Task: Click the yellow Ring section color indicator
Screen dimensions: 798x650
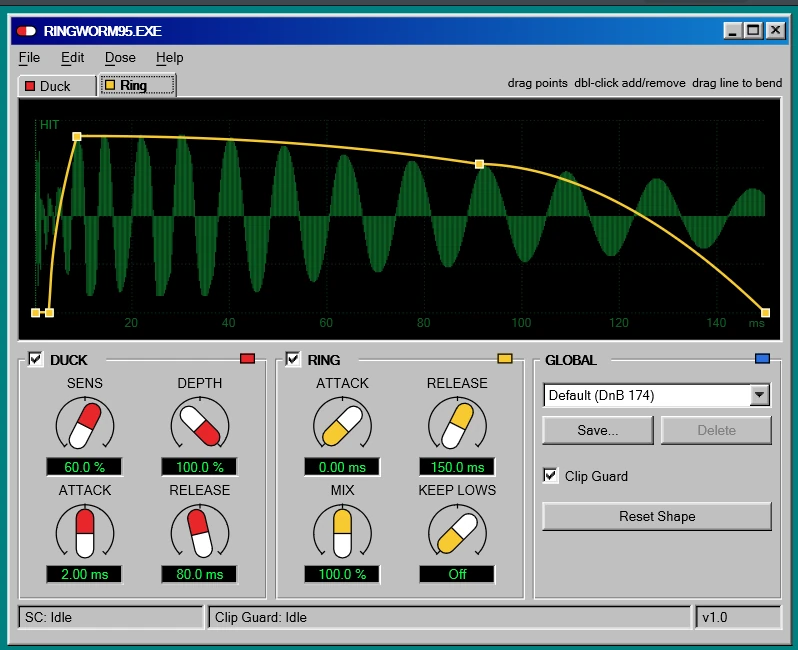Action: 505,359
